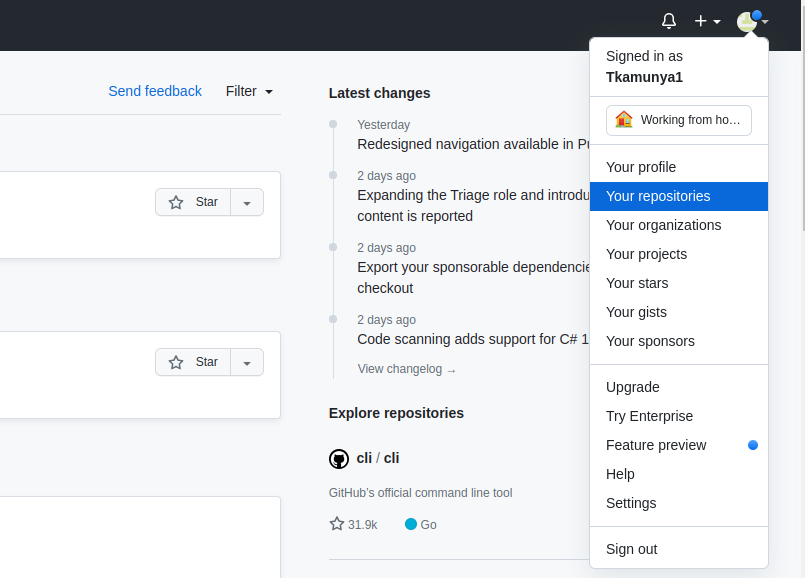Open the notifications bell icon
Screen dimensions: 805x578
[x=669, y=21]
